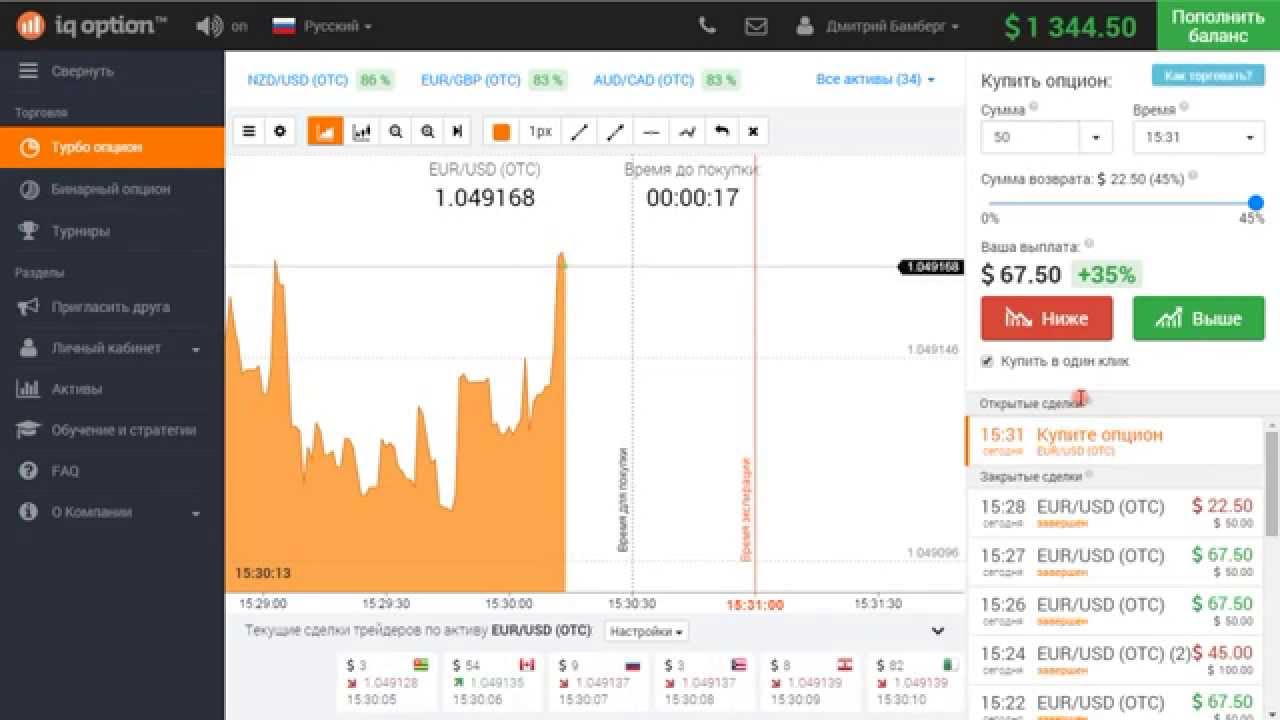Open the Настройки dropdown
Image resolution: width=1280 pixels, height=720 pixels.
[647, 631]
